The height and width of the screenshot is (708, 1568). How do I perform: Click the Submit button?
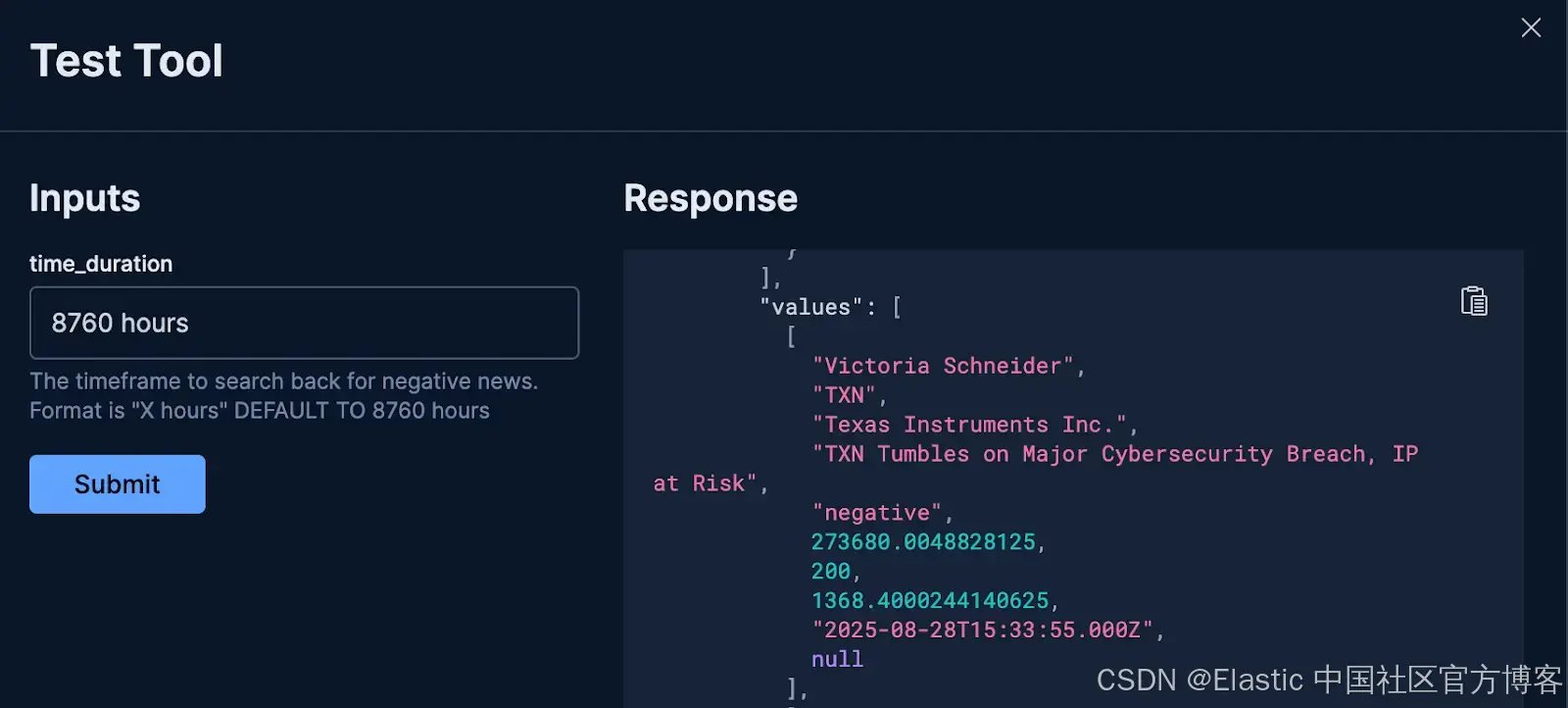click(x=118, y=483)
